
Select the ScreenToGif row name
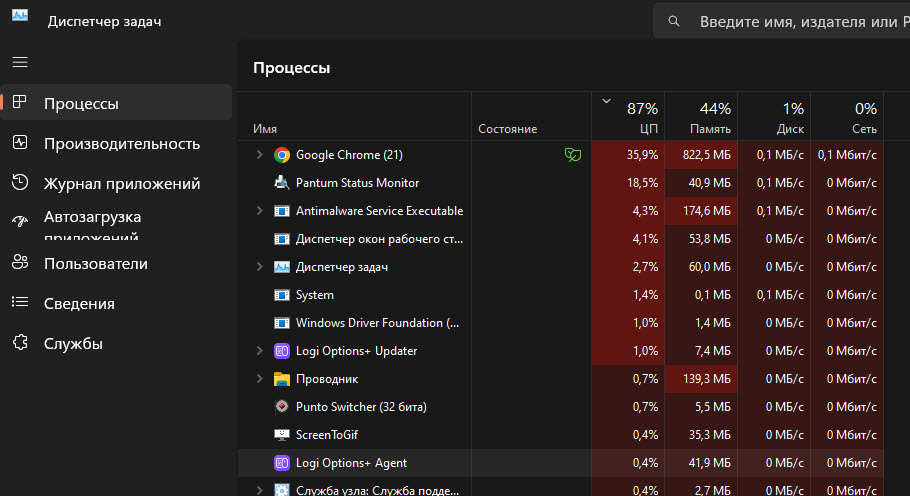[x=327, y=435]
